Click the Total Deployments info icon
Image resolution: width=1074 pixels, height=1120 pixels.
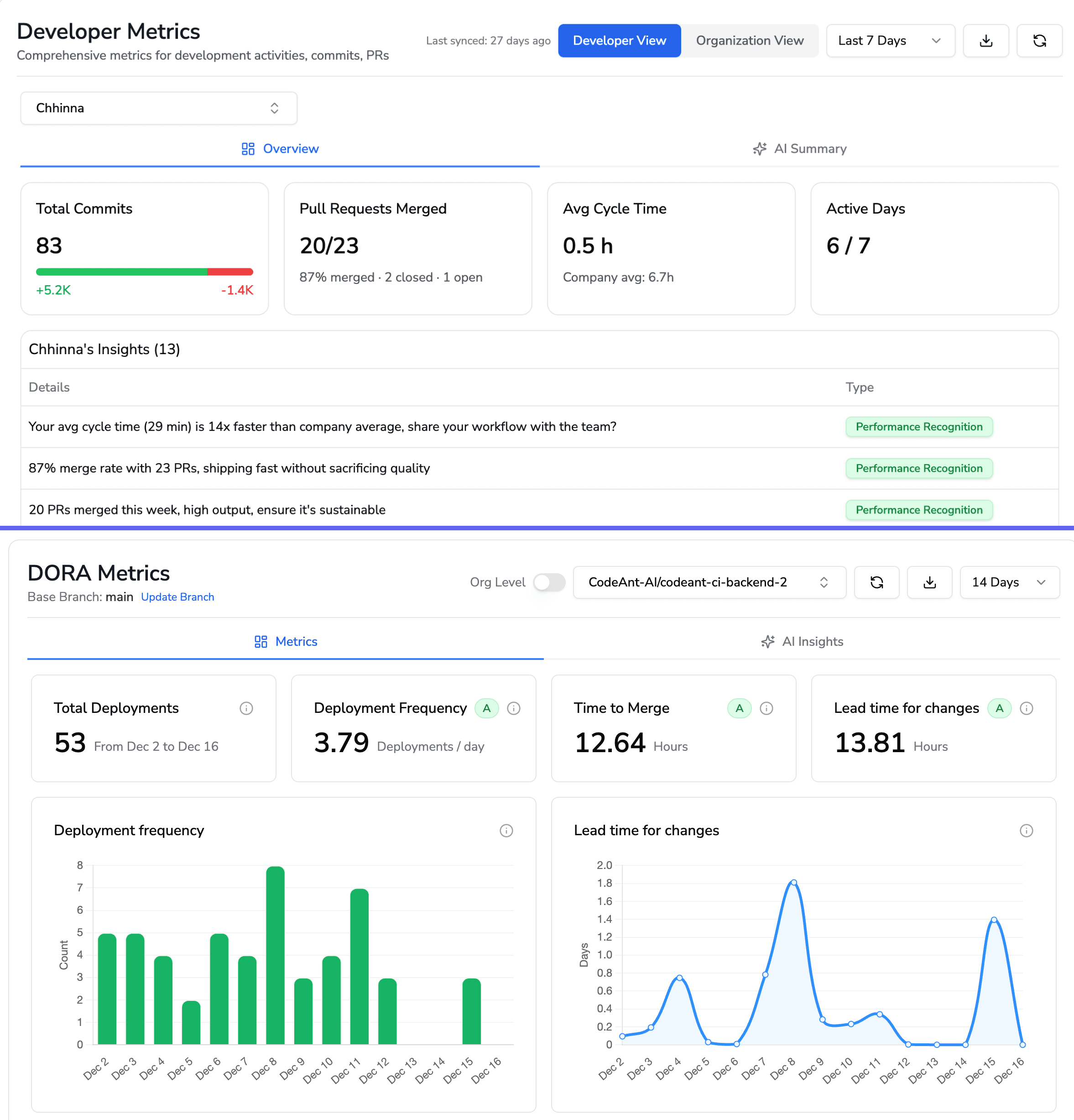(246, 708)
